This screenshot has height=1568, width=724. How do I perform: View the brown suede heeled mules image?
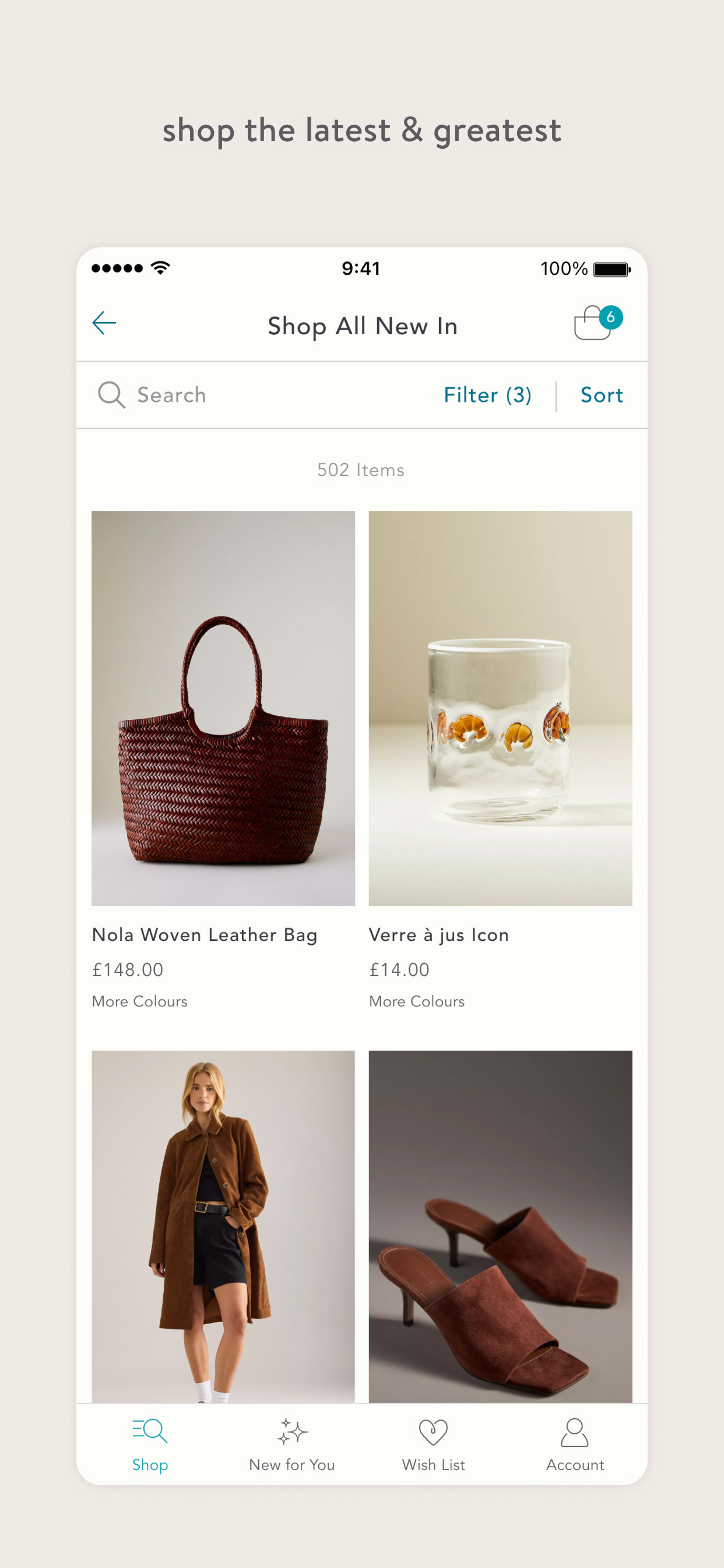[x=500, y=1227]
